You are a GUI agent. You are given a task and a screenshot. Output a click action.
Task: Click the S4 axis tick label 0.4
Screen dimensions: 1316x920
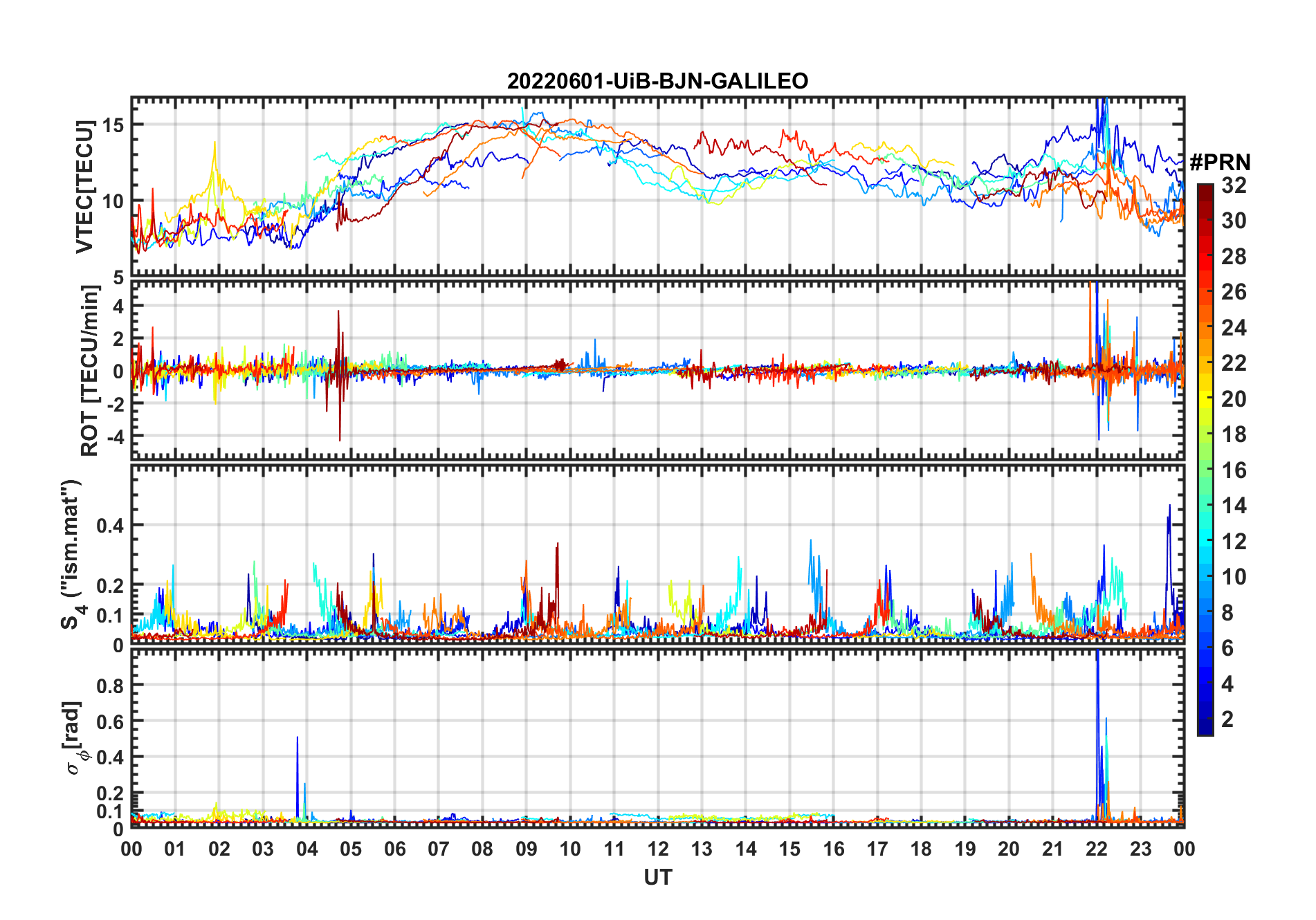[110, 526]
